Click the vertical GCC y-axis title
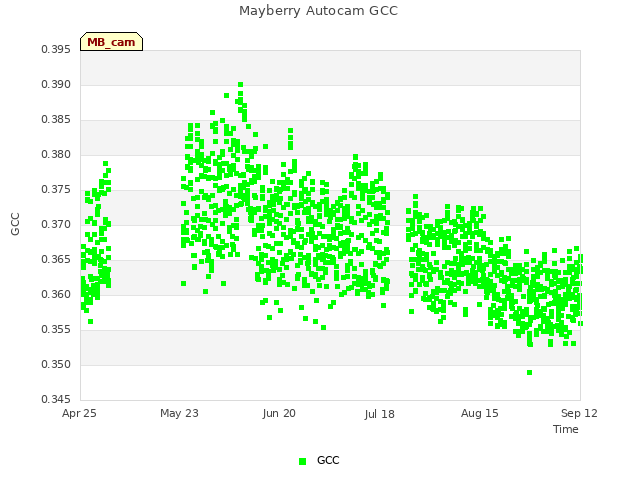Screen dimensions: 640x480 pos(15,224)
